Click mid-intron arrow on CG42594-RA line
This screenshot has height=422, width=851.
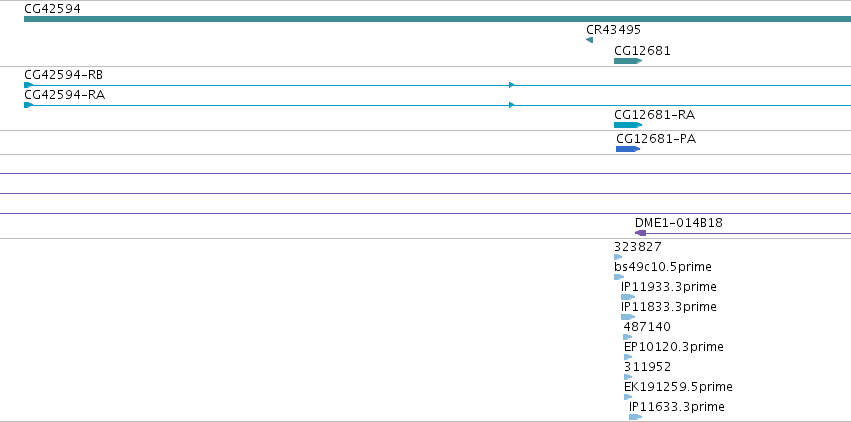click(x=511, y=105)
